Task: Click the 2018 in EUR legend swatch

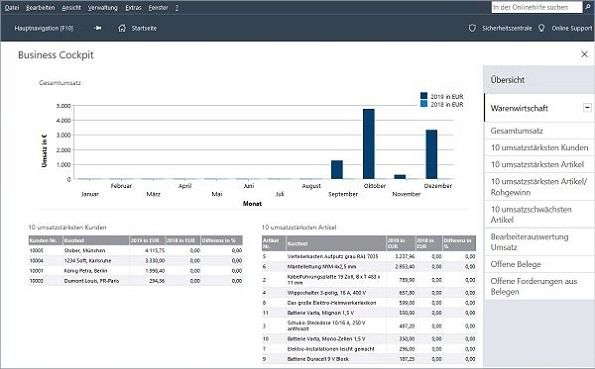Action: click(x=424, y=104)
